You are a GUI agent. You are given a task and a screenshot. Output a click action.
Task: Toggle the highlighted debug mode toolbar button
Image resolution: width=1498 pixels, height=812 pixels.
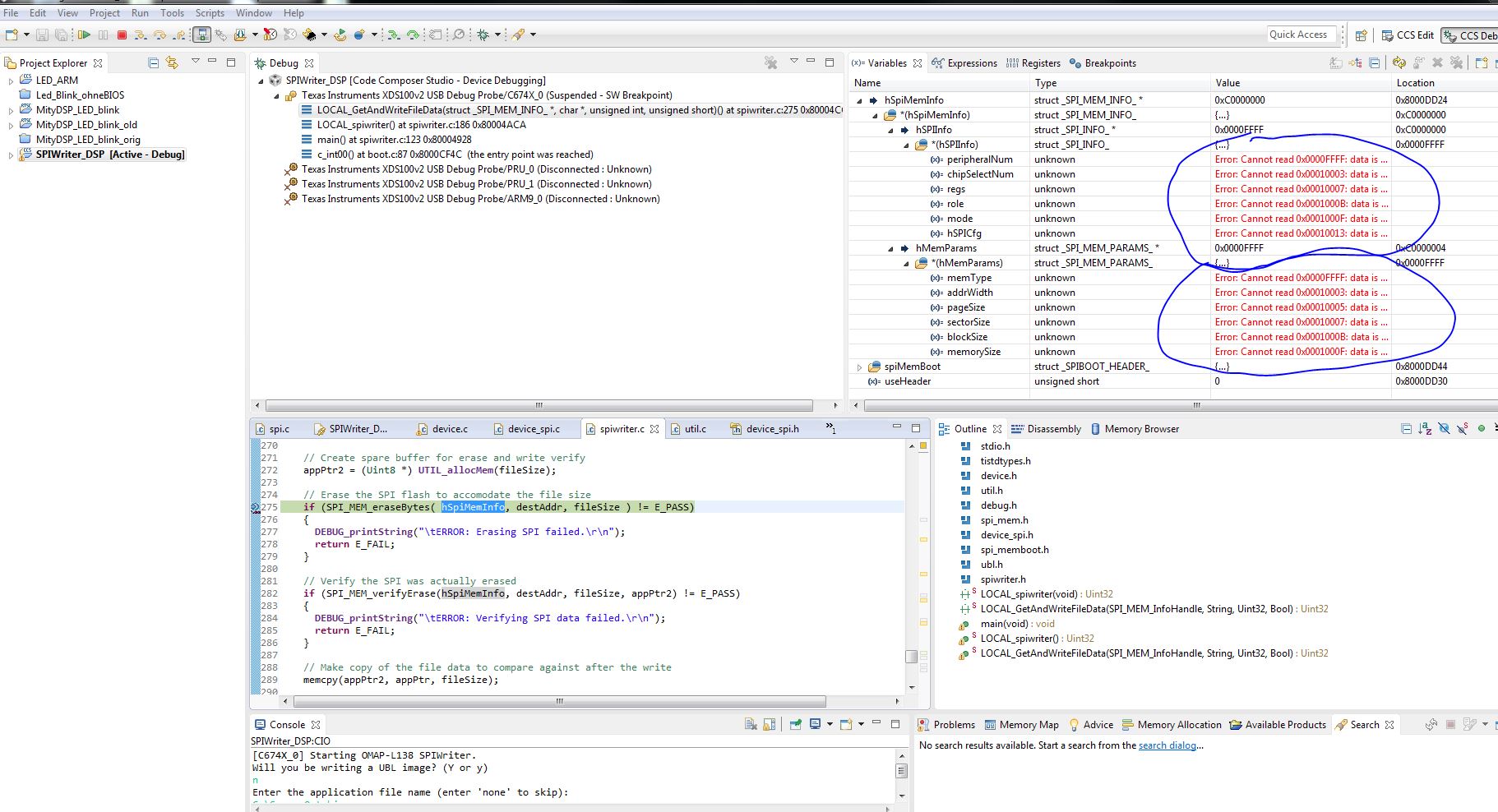pyautogui.click(x=201, y=35)
